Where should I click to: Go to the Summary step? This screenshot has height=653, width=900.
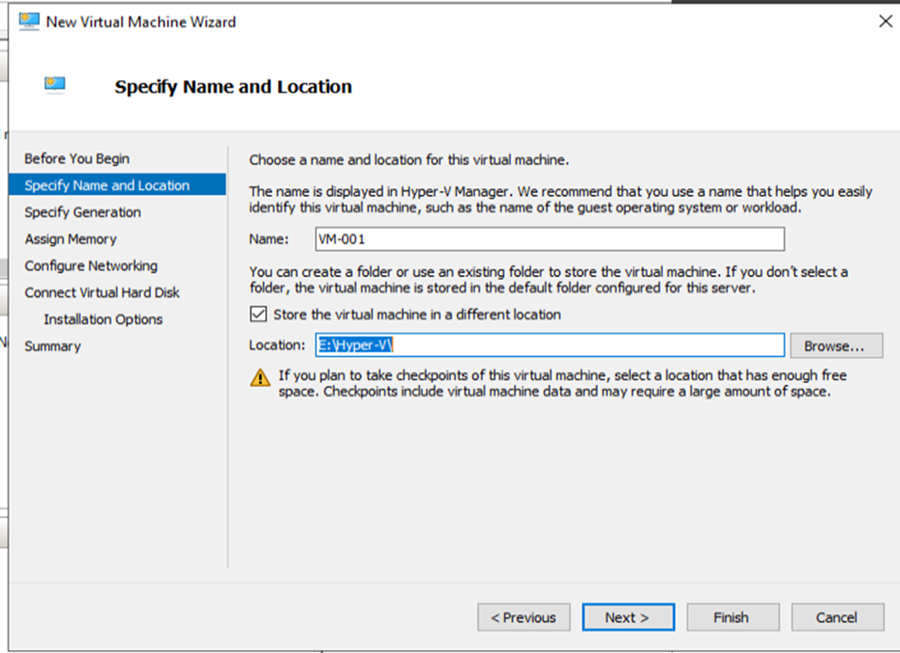(x=53, y=346)
